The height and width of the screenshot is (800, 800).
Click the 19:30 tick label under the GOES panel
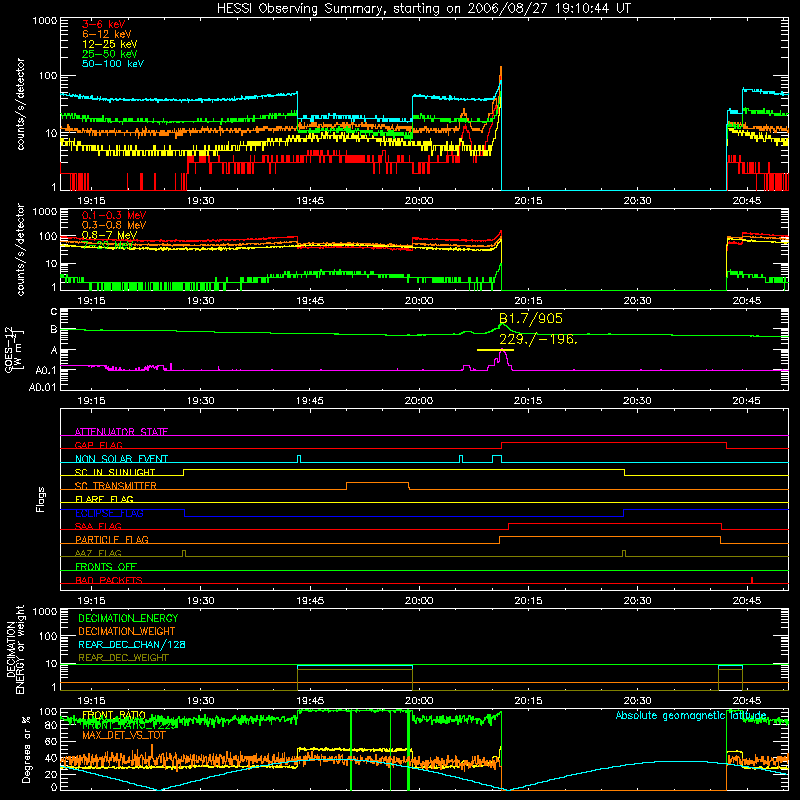coord(201,401)
